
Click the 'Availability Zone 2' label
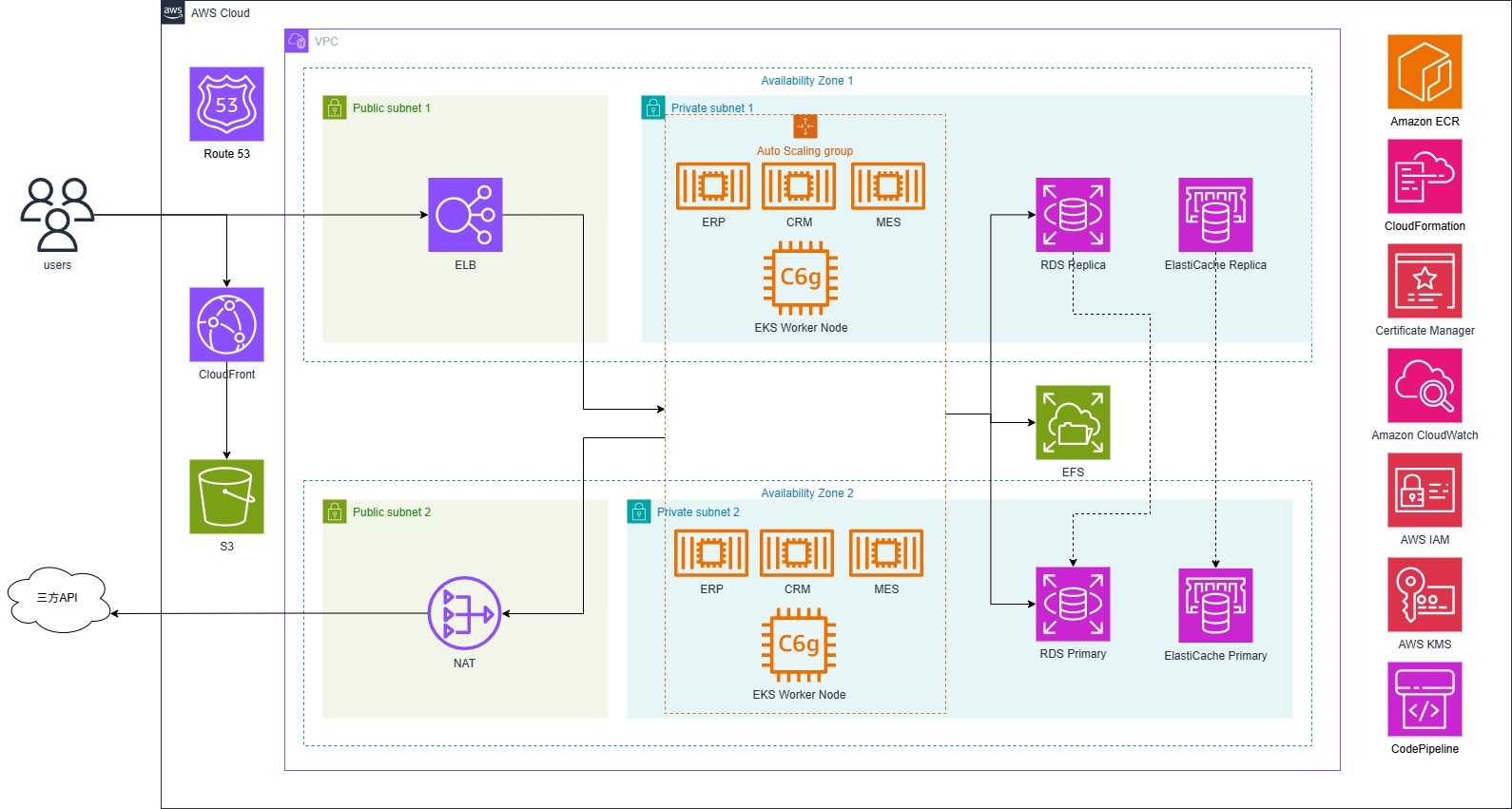(x=807, y=493)
